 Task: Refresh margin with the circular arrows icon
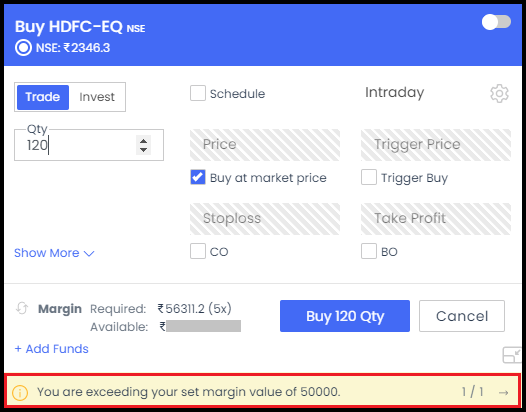(22, 308)
